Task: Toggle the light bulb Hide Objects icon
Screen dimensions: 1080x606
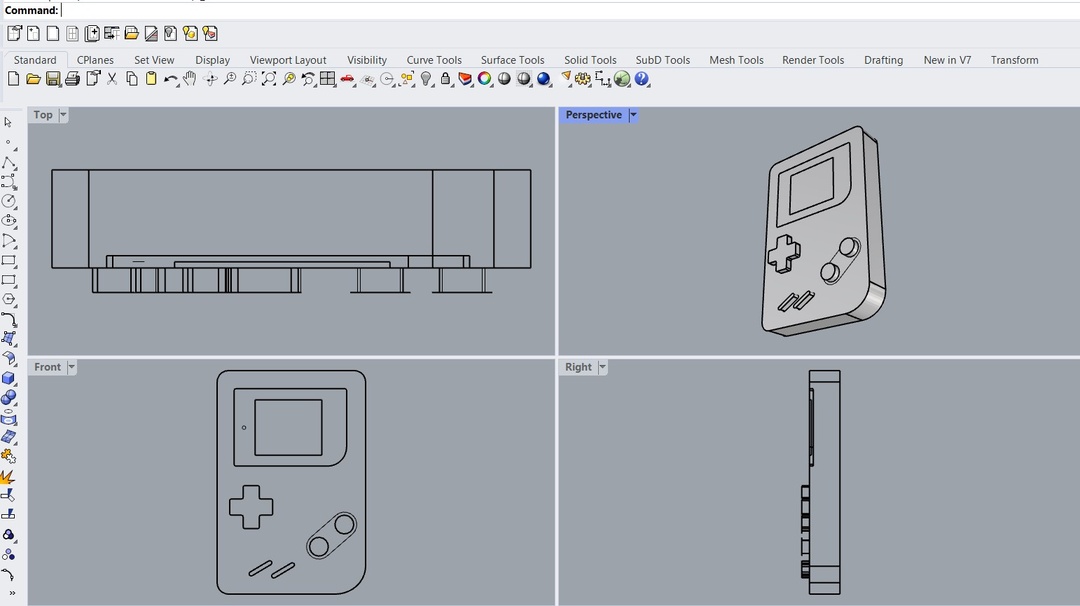Action: [426, 79]
